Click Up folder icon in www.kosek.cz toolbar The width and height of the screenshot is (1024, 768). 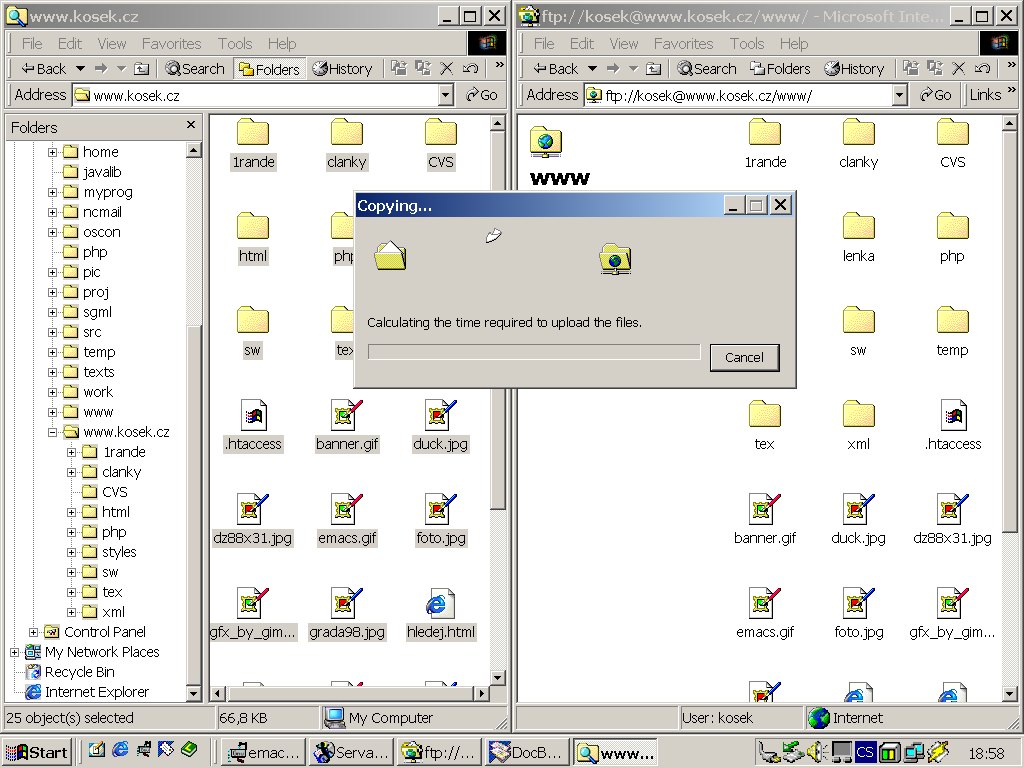click(x=142, y=69)
